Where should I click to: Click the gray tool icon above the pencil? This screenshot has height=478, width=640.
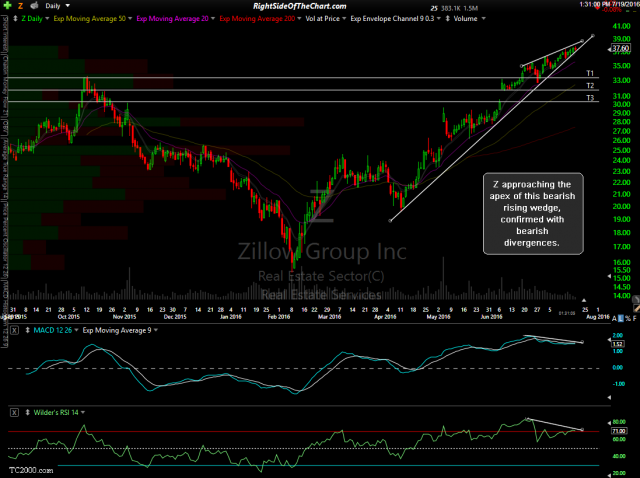point(636,299)
